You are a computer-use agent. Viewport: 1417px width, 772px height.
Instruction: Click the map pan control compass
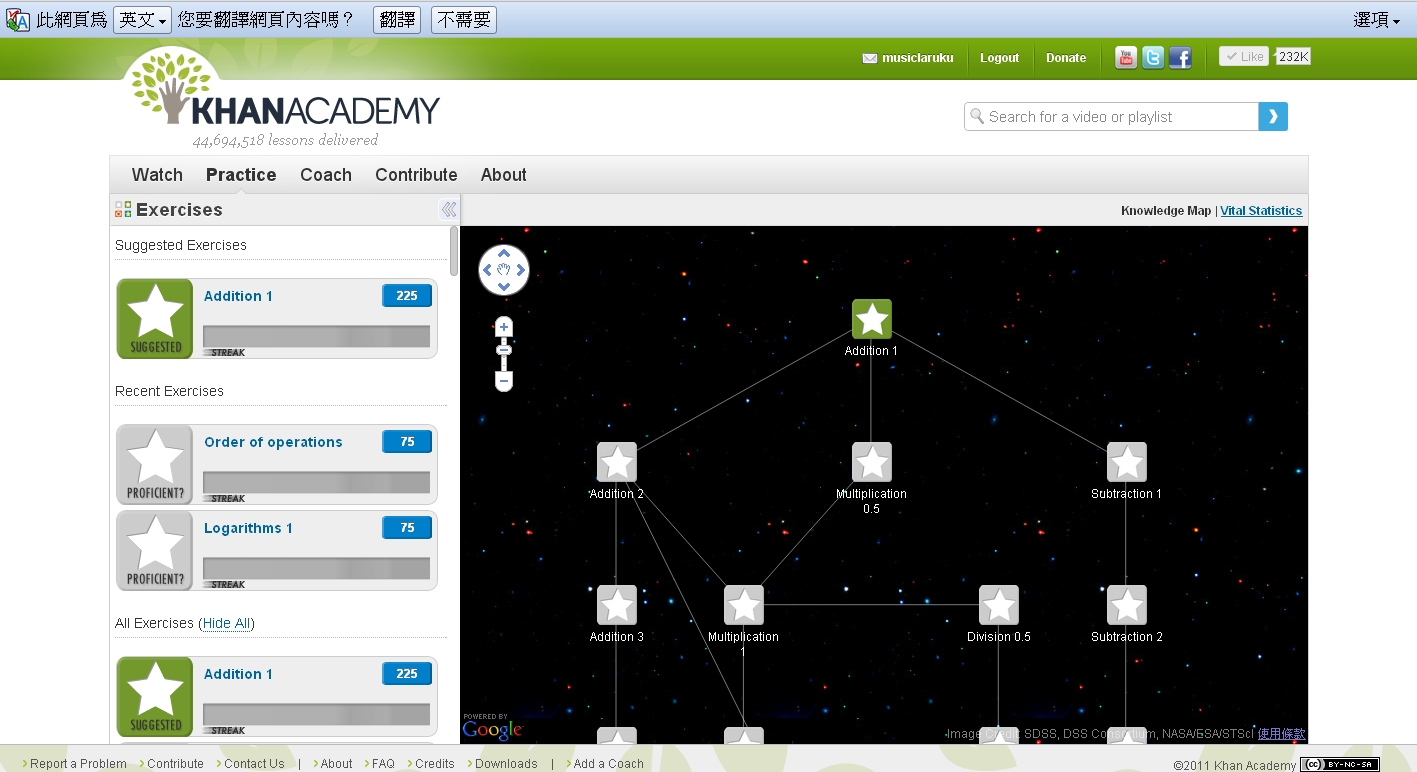coord(504,270)
